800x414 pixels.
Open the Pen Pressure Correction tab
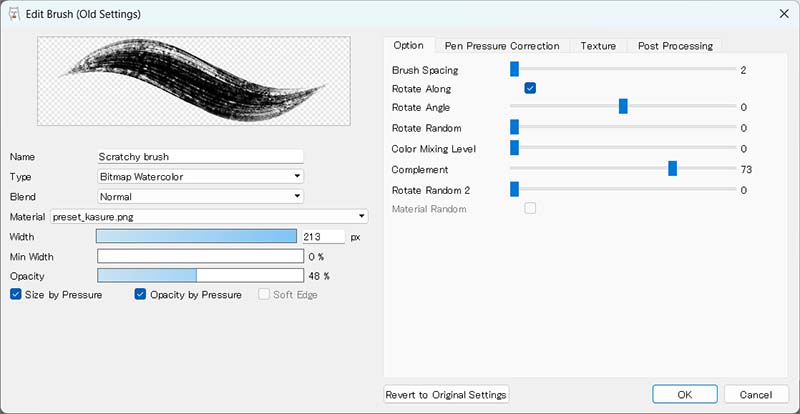pos(502,46)
